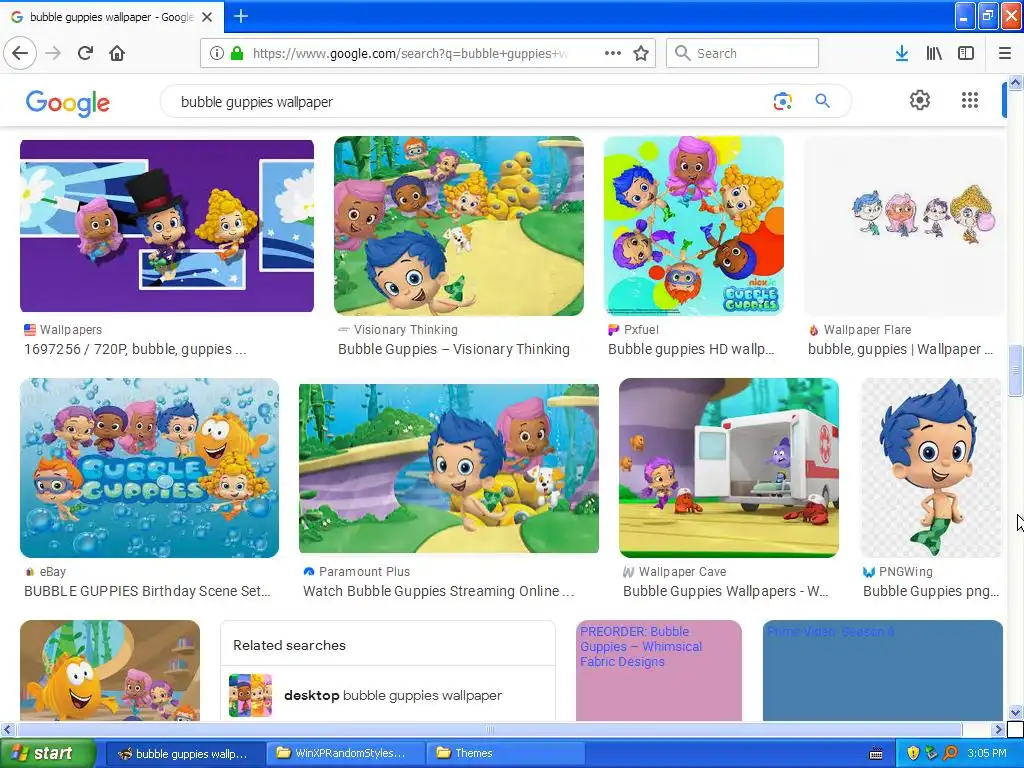Click the green padlock security icon
Image resolution: width=1024 pixels, height=768 pixels.
pyautogui.click(x=237, y=54)
